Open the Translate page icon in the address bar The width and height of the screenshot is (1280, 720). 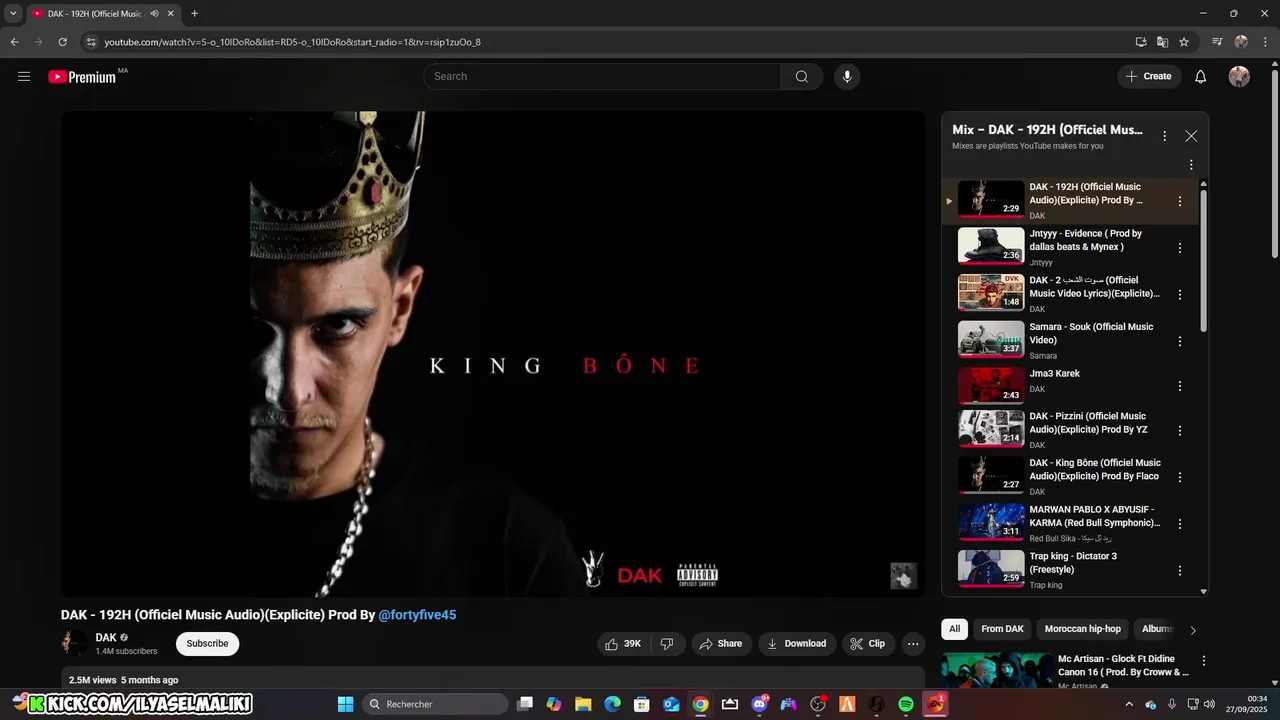coord(1162,42)
